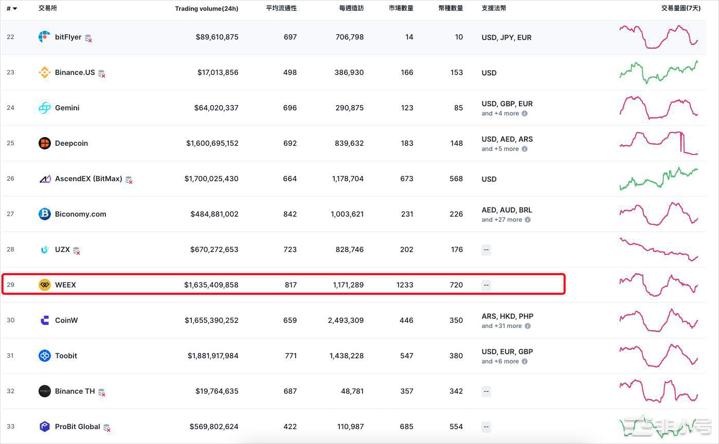719x444 pixels.
Task: Click the Binance TH exchange logo
Action: (44, 391)
